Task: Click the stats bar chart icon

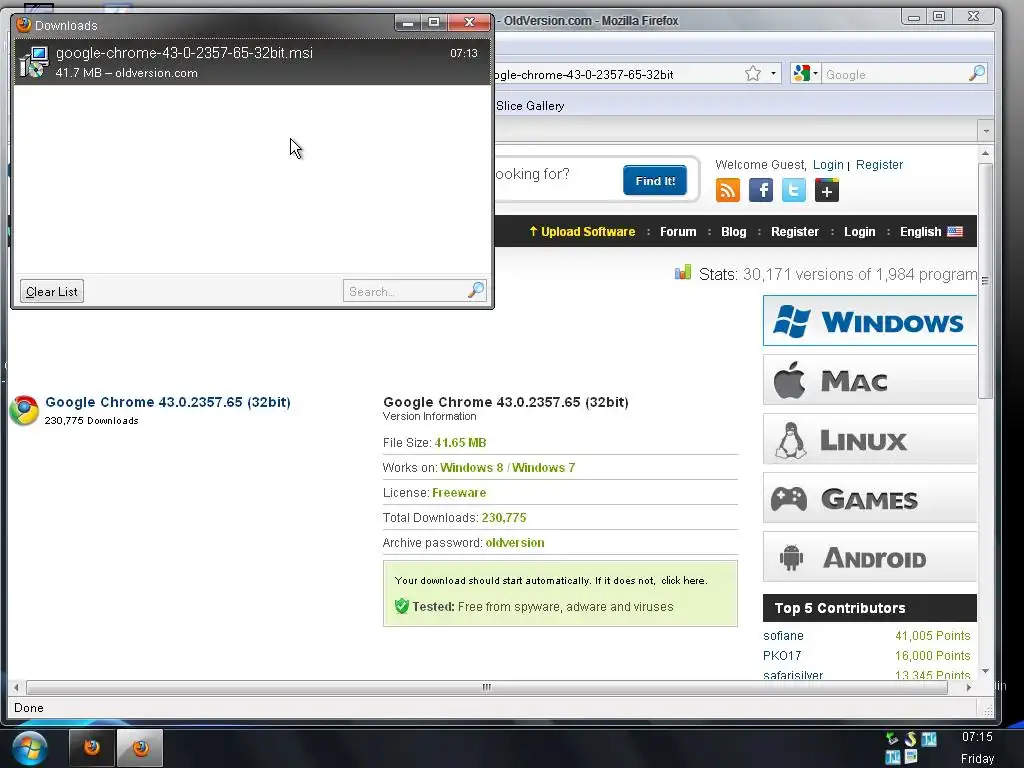Action: tap(683, 272)
